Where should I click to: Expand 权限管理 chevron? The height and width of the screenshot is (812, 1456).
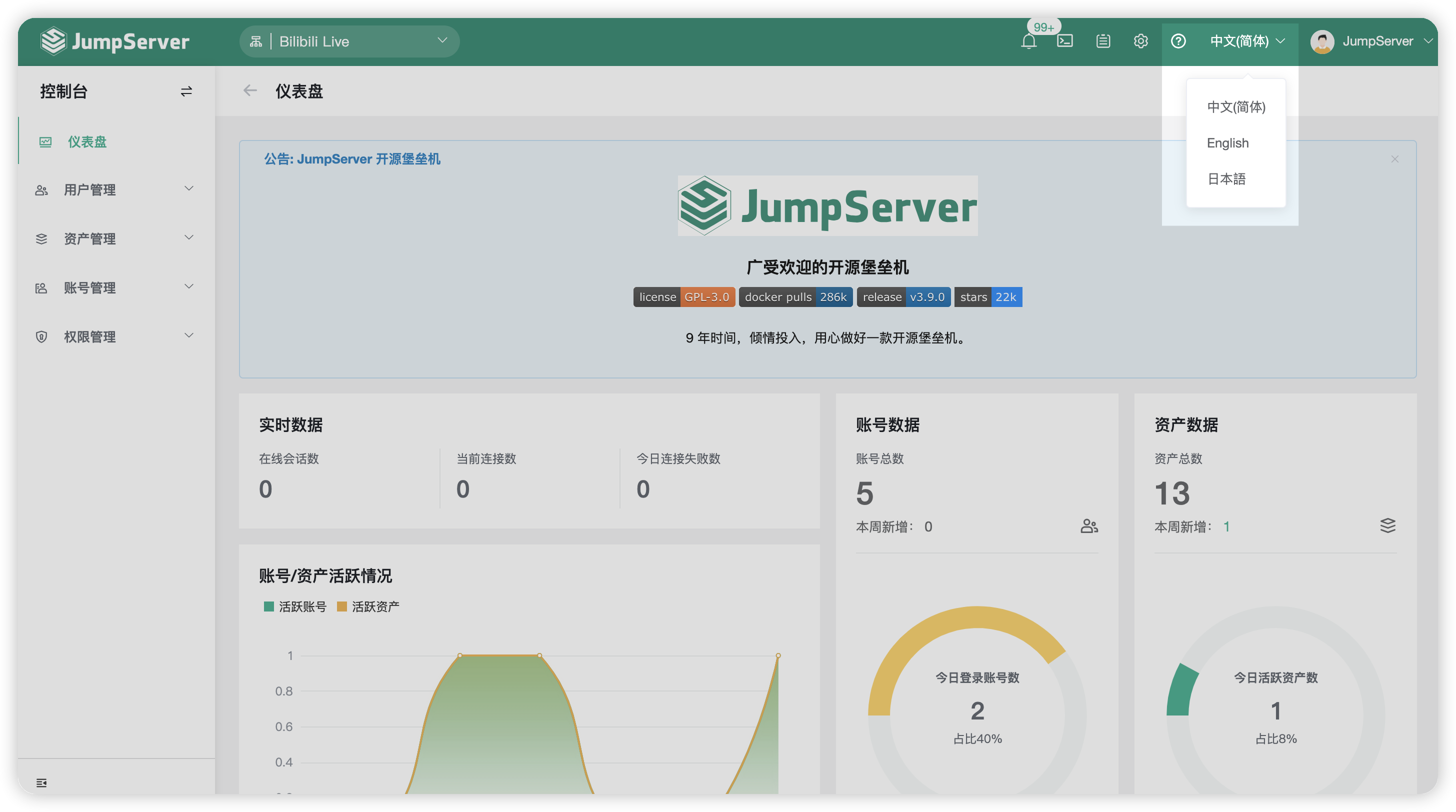pyautogui.click(x=189, y=335)
